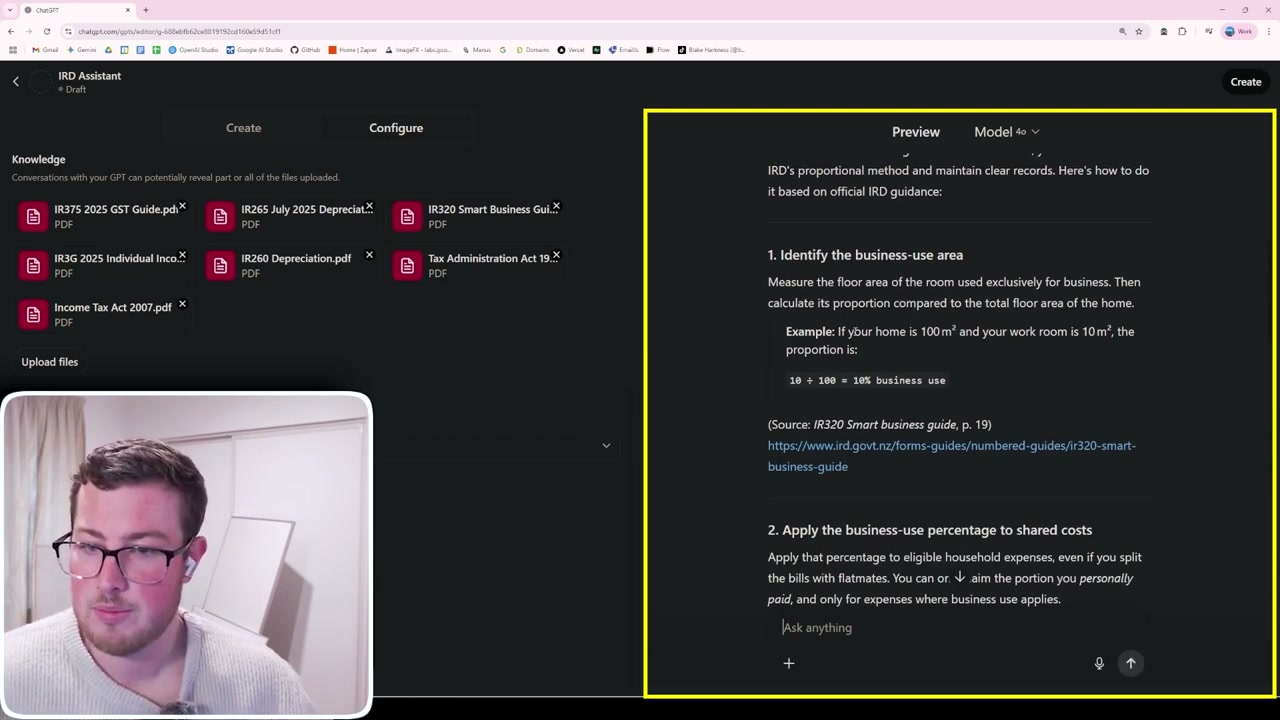1280x720 pixels.
Task: Select the Preview tab
Action: [x=916, y=132]
